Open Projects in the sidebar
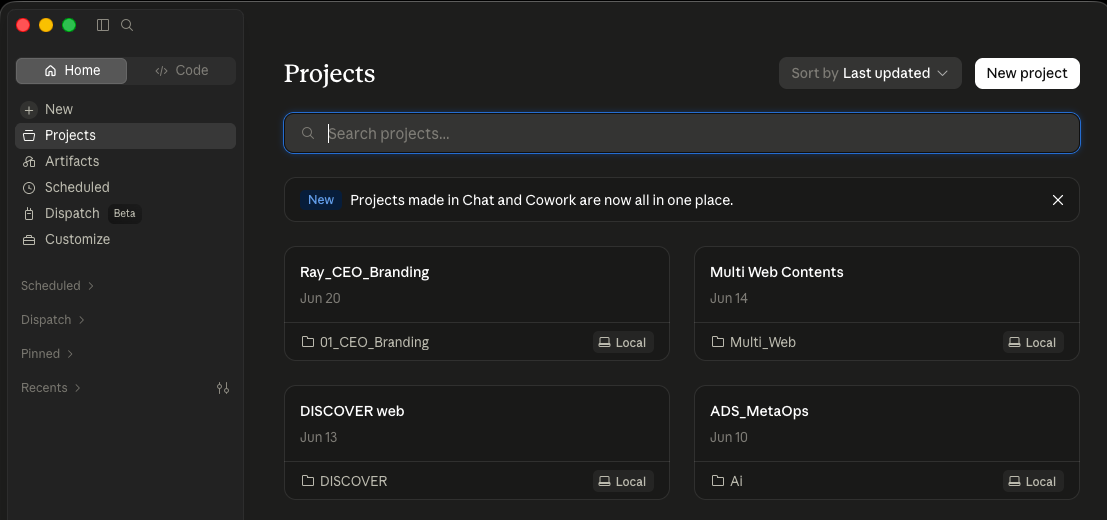This screenshot has height=520, width=1107. (126, 135)
